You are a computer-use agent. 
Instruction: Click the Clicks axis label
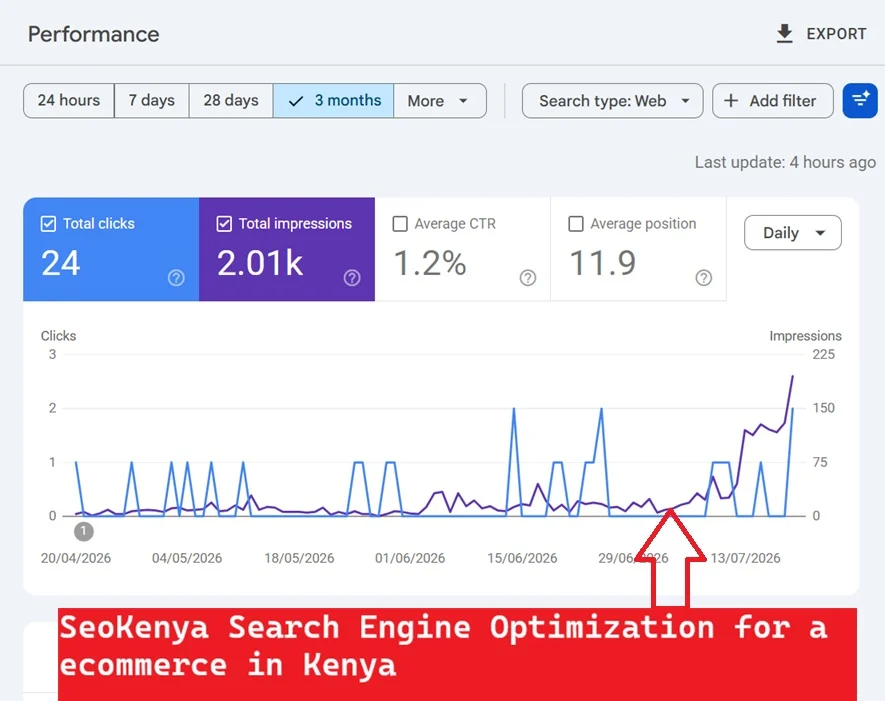tap(58, 336)
